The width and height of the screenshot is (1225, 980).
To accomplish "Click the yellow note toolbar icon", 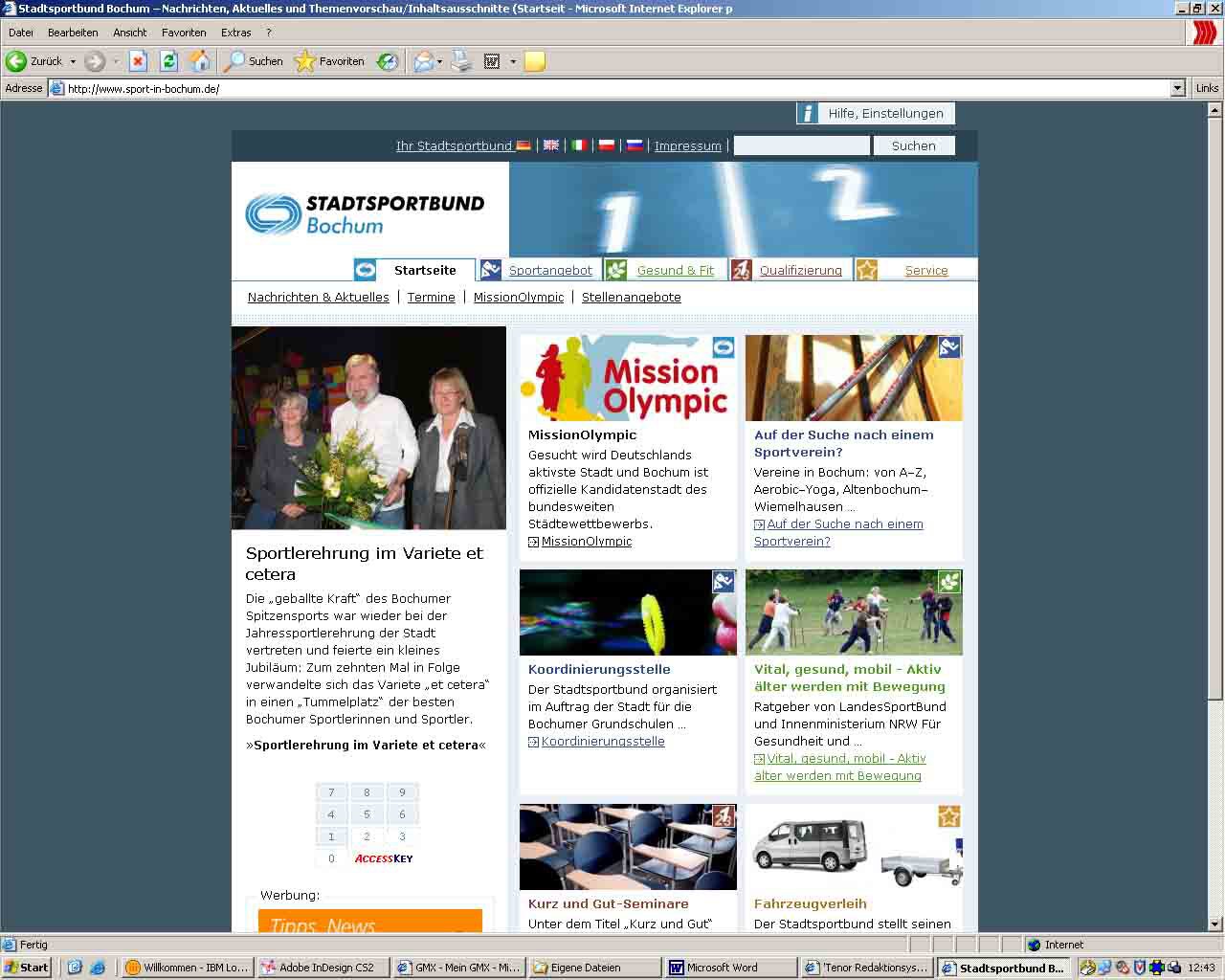I will tap(535, 61).
